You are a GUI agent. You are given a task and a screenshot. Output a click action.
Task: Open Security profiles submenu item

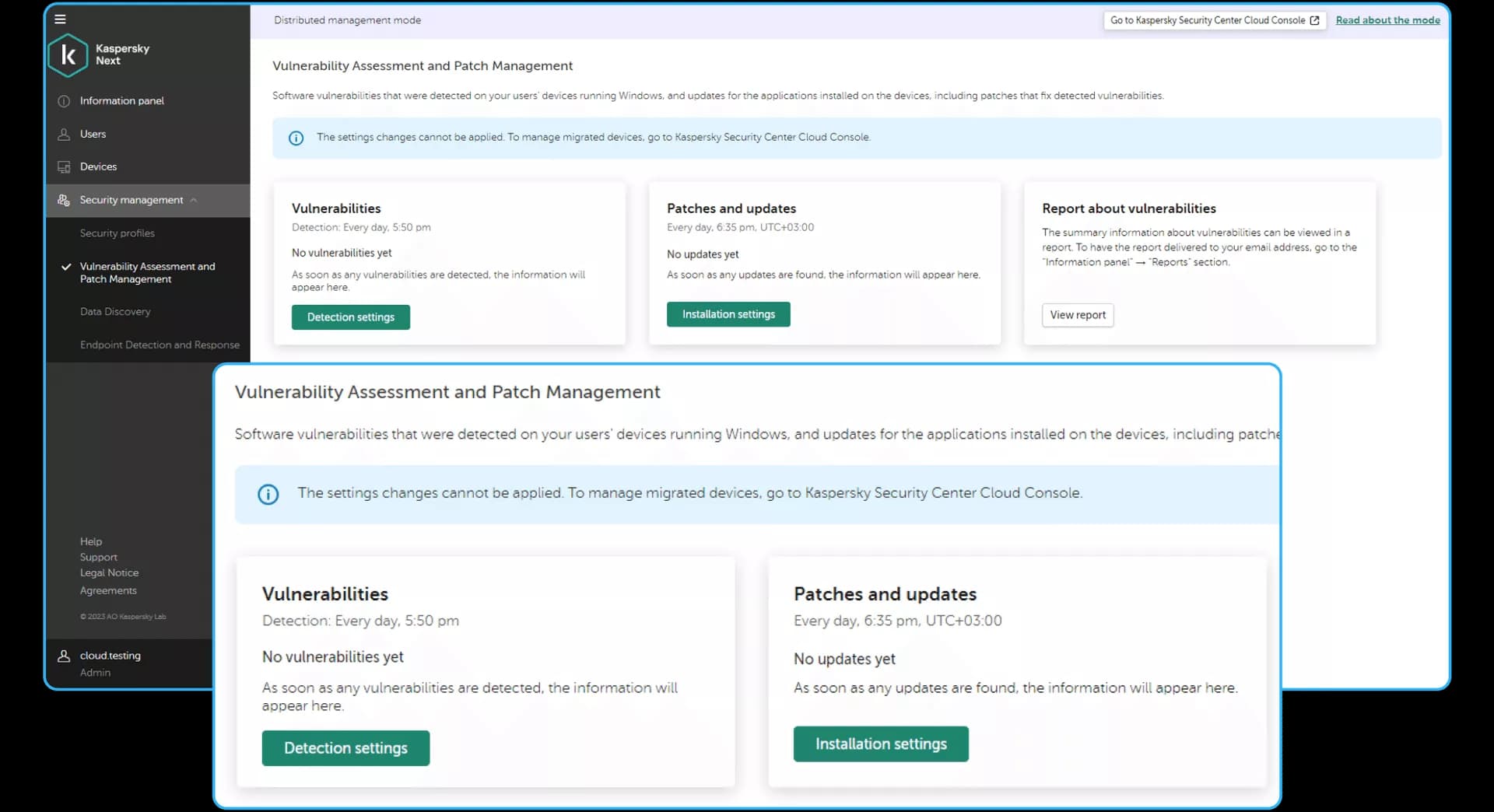pyautogui.click(x=117, y=233)
